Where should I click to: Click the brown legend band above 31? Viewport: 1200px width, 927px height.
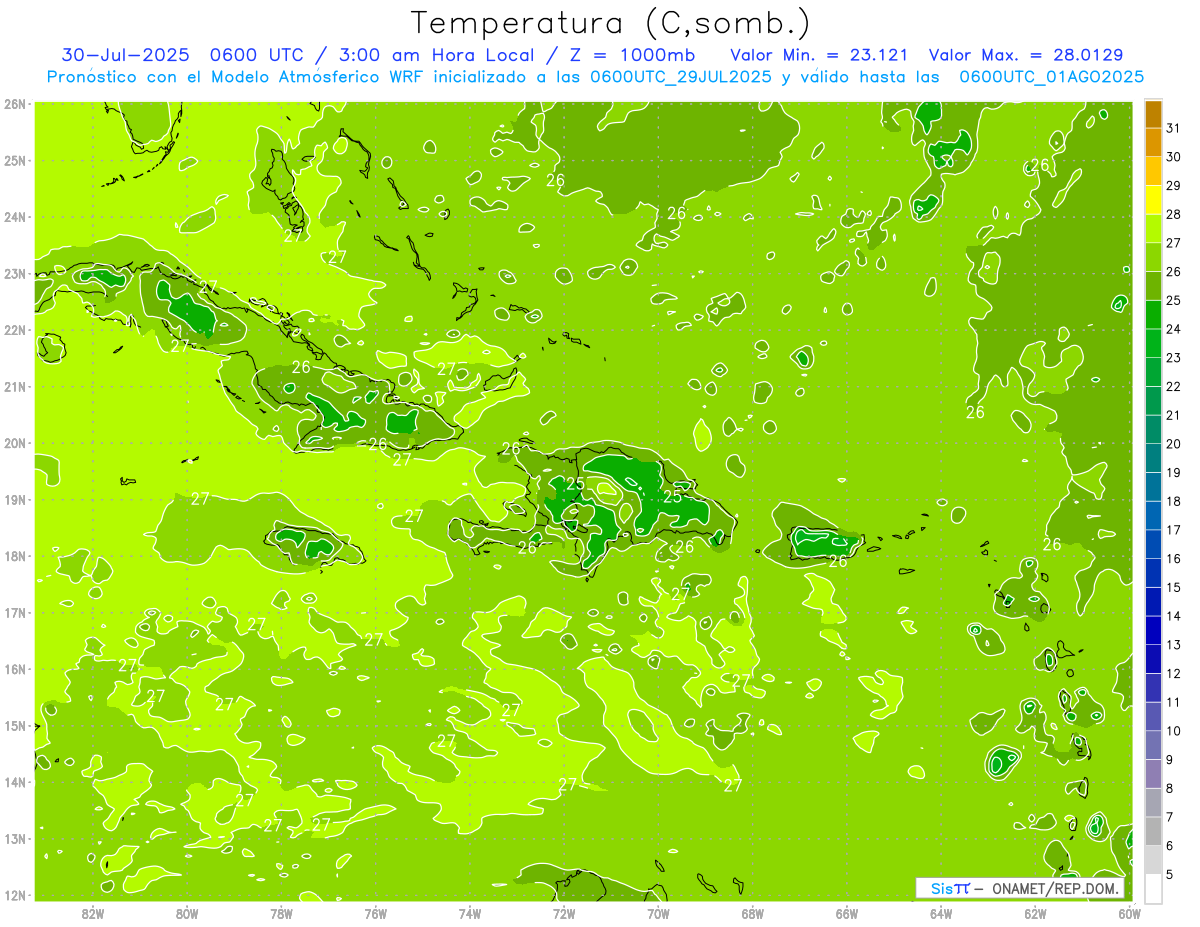(1153, 114)
